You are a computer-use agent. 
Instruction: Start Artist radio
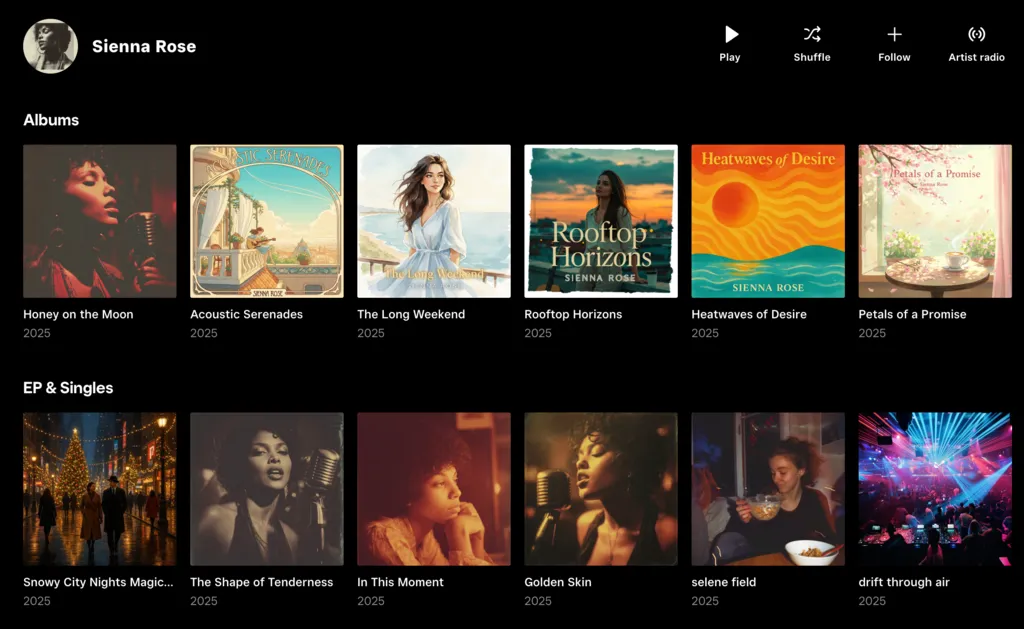coord(976,35)
